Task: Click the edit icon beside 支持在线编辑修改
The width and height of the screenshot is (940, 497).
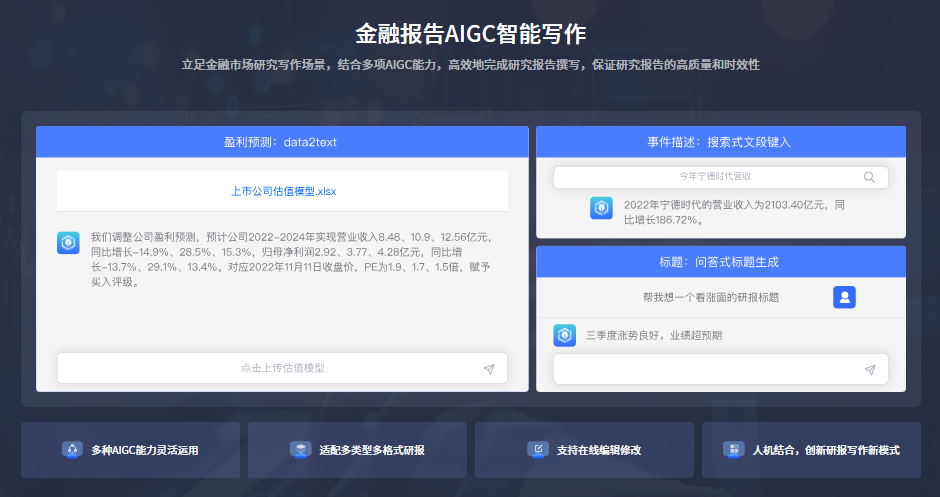Action: point(538,450)
